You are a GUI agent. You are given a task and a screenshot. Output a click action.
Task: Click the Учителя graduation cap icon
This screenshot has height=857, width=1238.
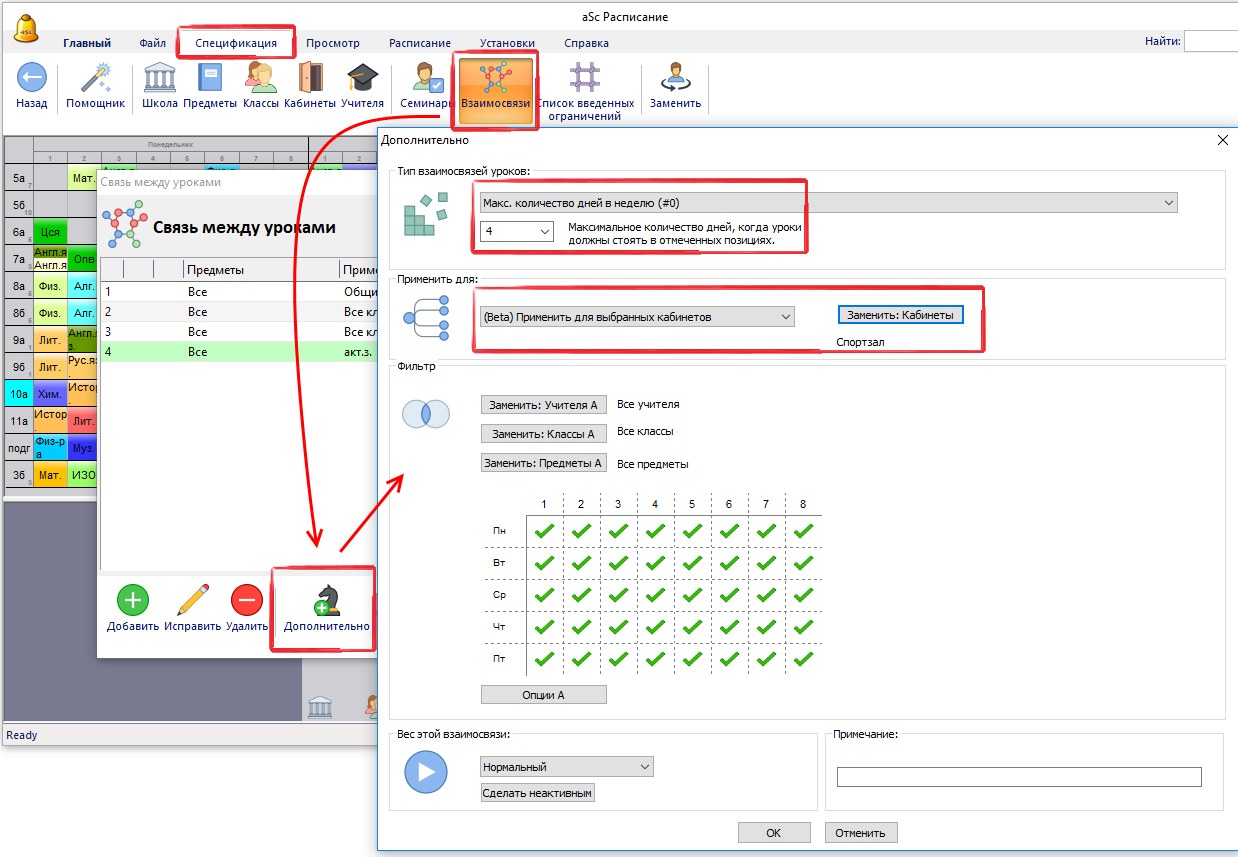point(362,79)
